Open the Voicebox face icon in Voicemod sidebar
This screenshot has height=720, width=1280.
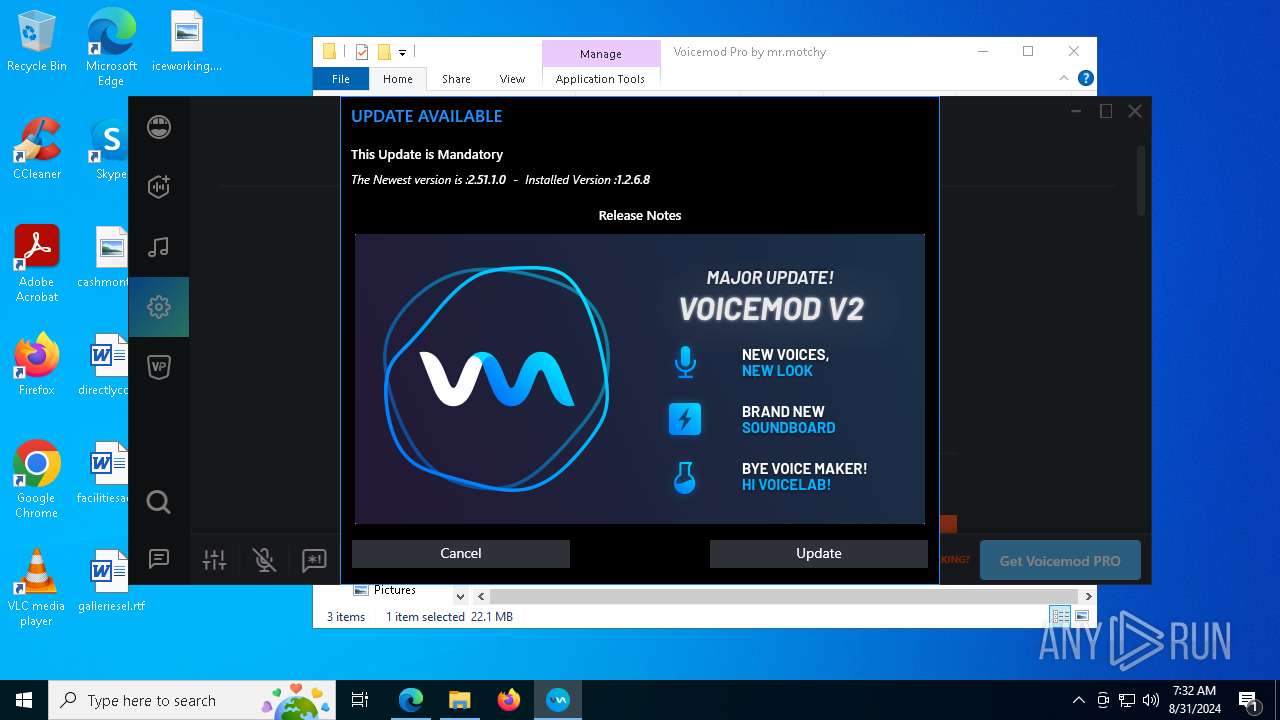tap(159, 127)
